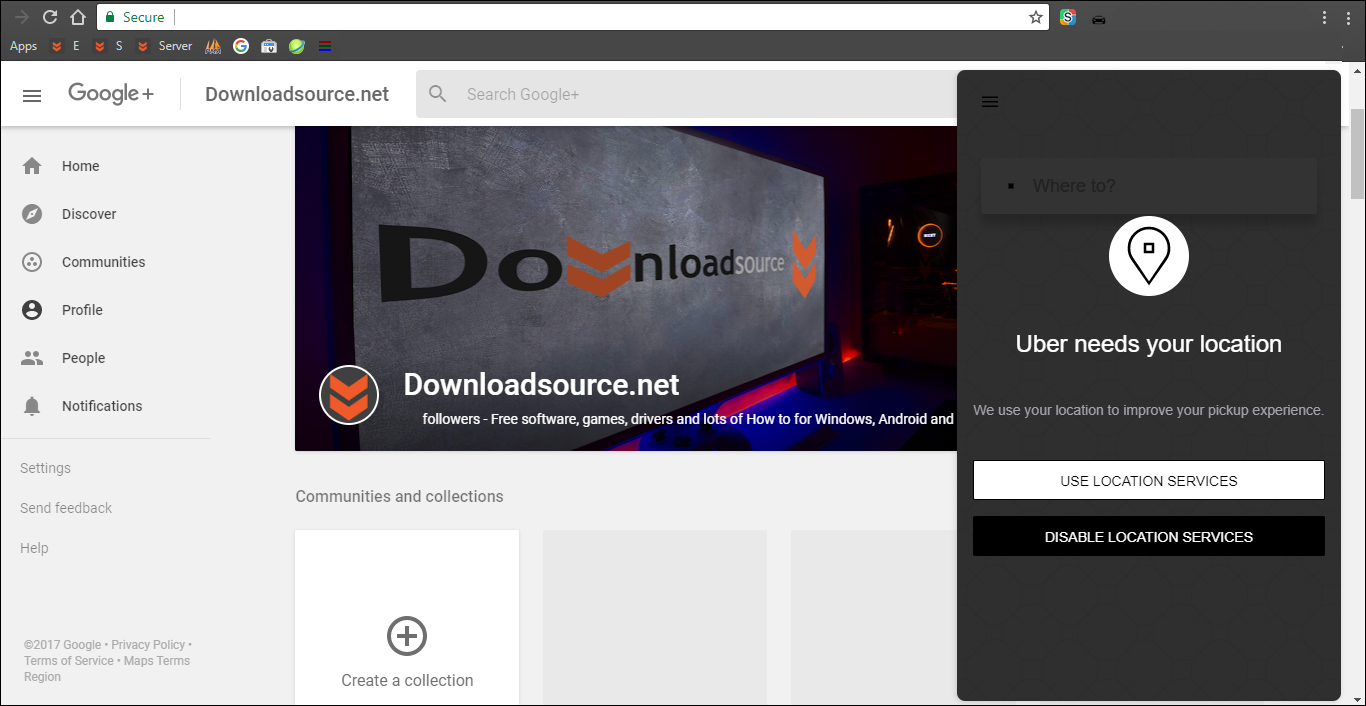Click the Downloadsource.net cover banner image
Image resolution: width=1366 pixels, height=706 pixels.
[x=626, y=288]
